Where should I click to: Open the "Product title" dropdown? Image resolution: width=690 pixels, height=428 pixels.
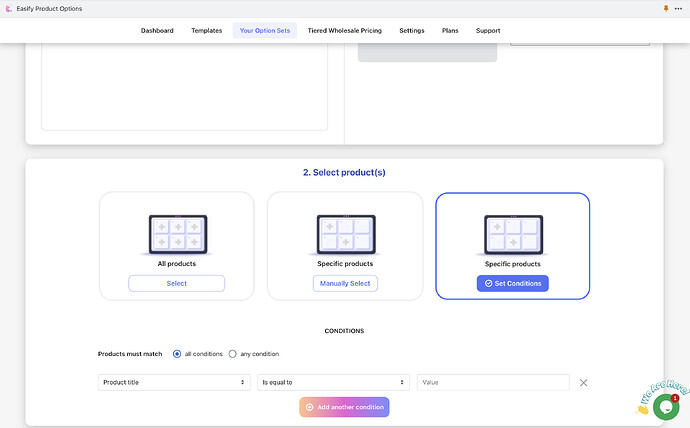pos(174,382)
